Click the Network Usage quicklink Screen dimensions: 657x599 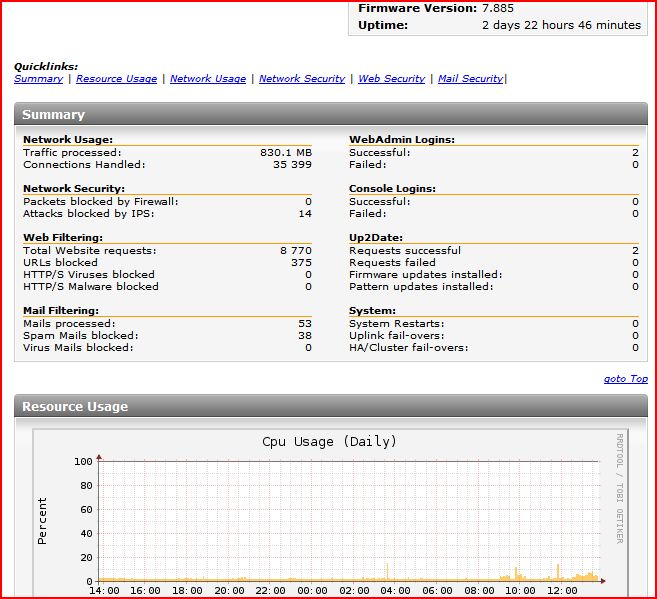(208, 79)
